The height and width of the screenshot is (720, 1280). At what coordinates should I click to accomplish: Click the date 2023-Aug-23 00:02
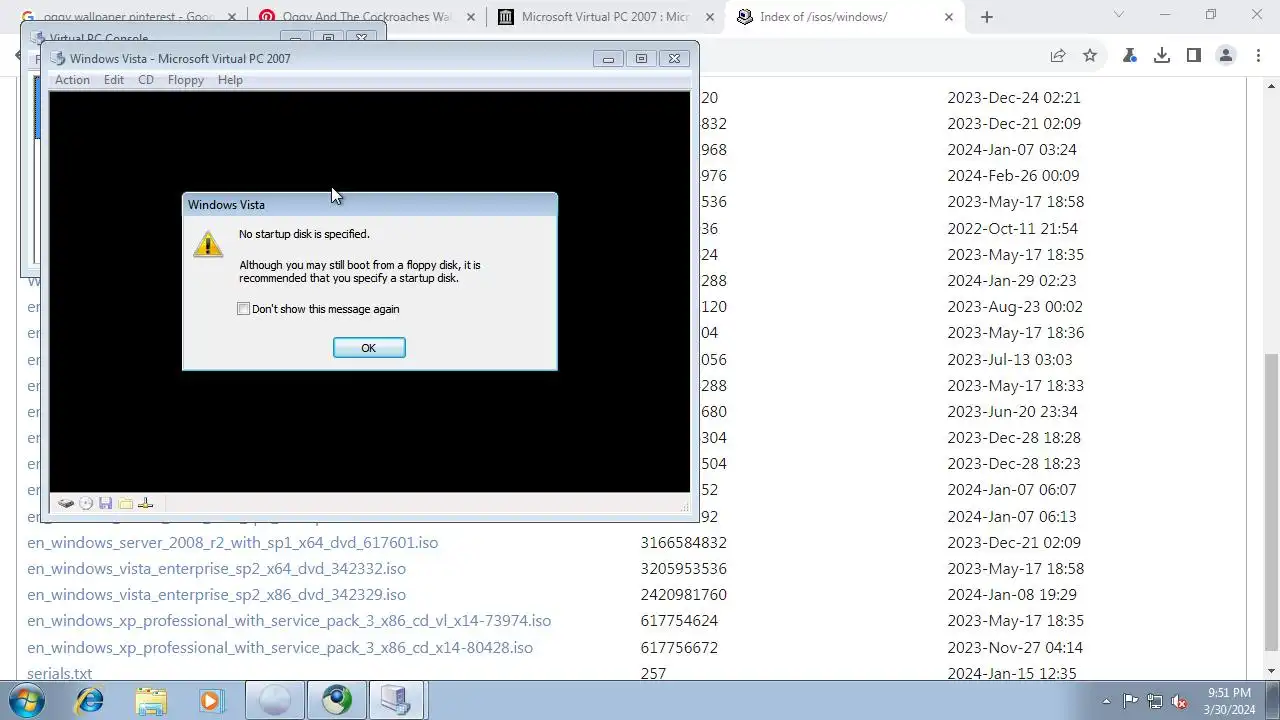click(x=1015, y=307)
